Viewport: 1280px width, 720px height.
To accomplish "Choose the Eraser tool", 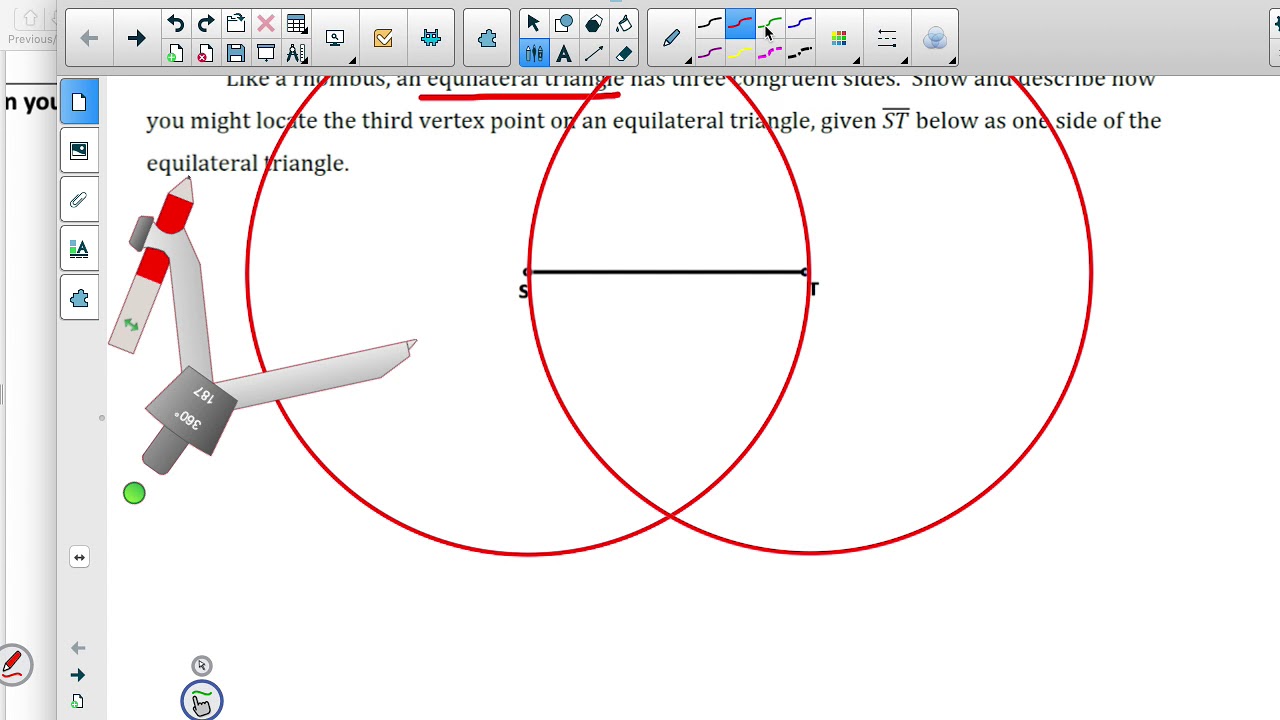I will [x=624, y=53].
